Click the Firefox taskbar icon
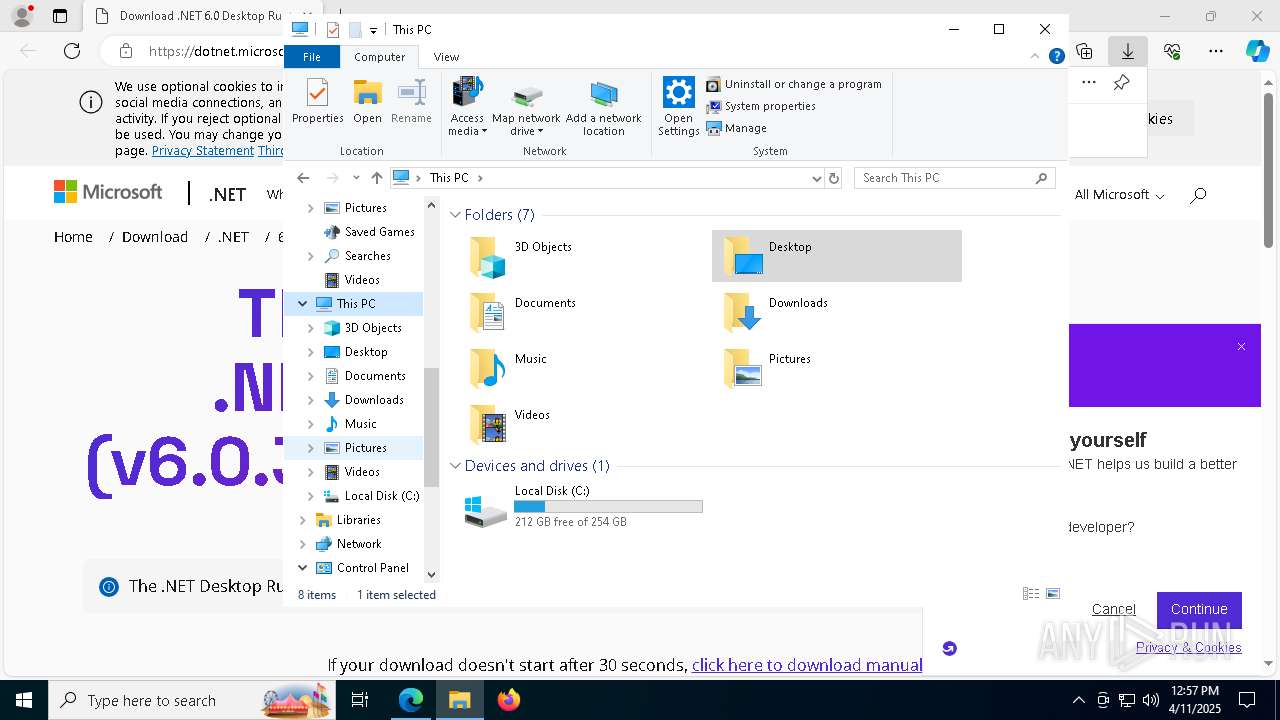The image size is (1280, 720). (509, 700)
